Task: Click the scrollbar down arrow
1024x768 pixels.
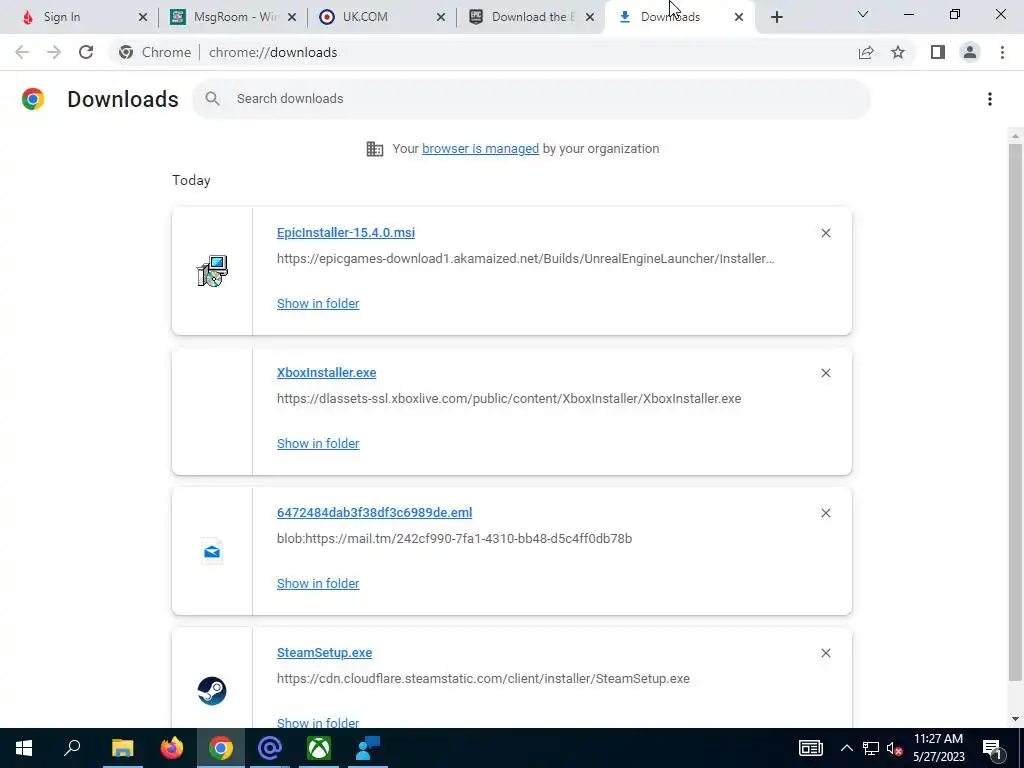Action: click(x=1015, y=719)
